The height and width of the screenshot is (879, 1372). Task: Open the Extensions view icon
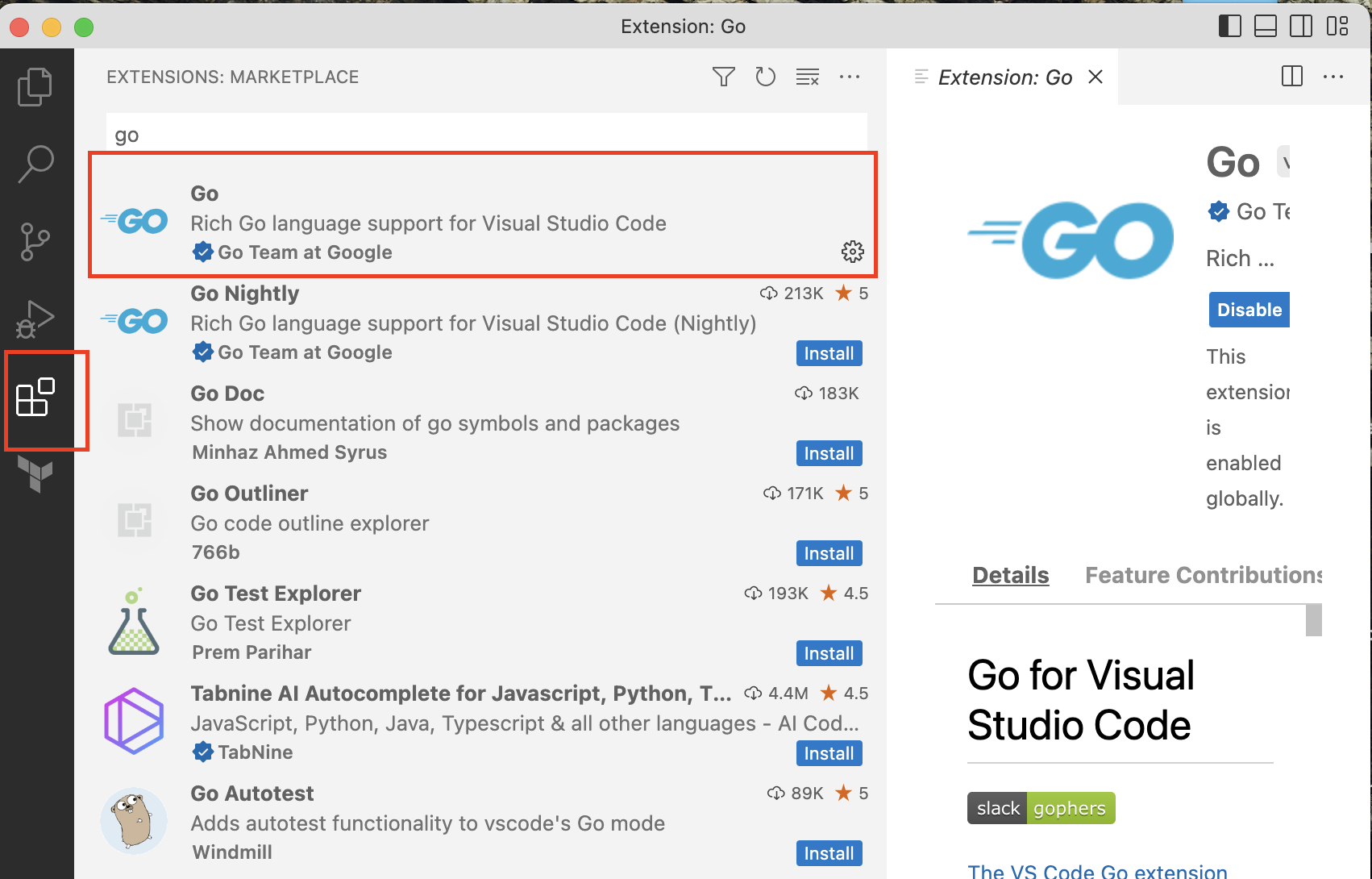35,398
